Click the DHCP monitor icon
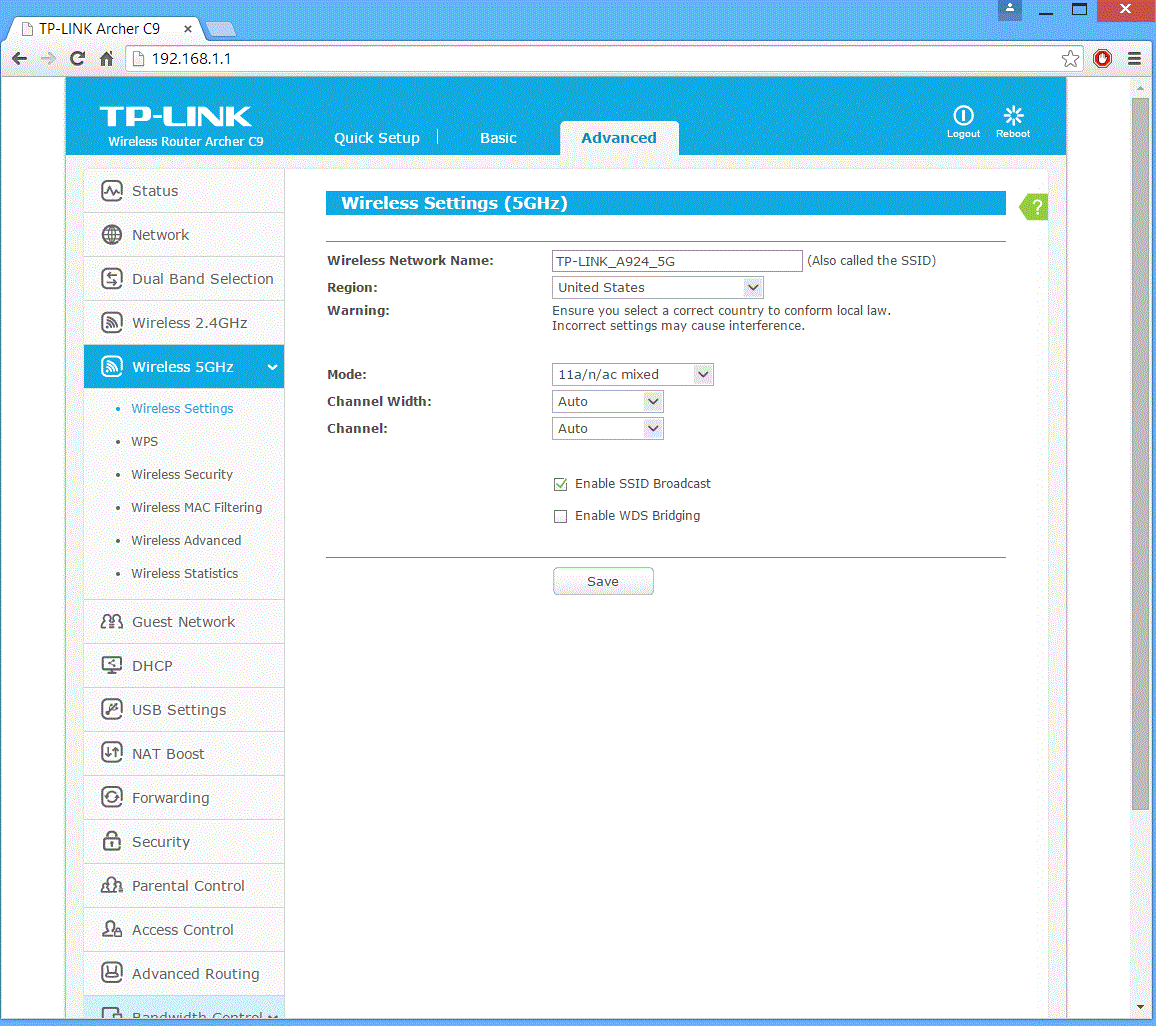 [111, 666]
